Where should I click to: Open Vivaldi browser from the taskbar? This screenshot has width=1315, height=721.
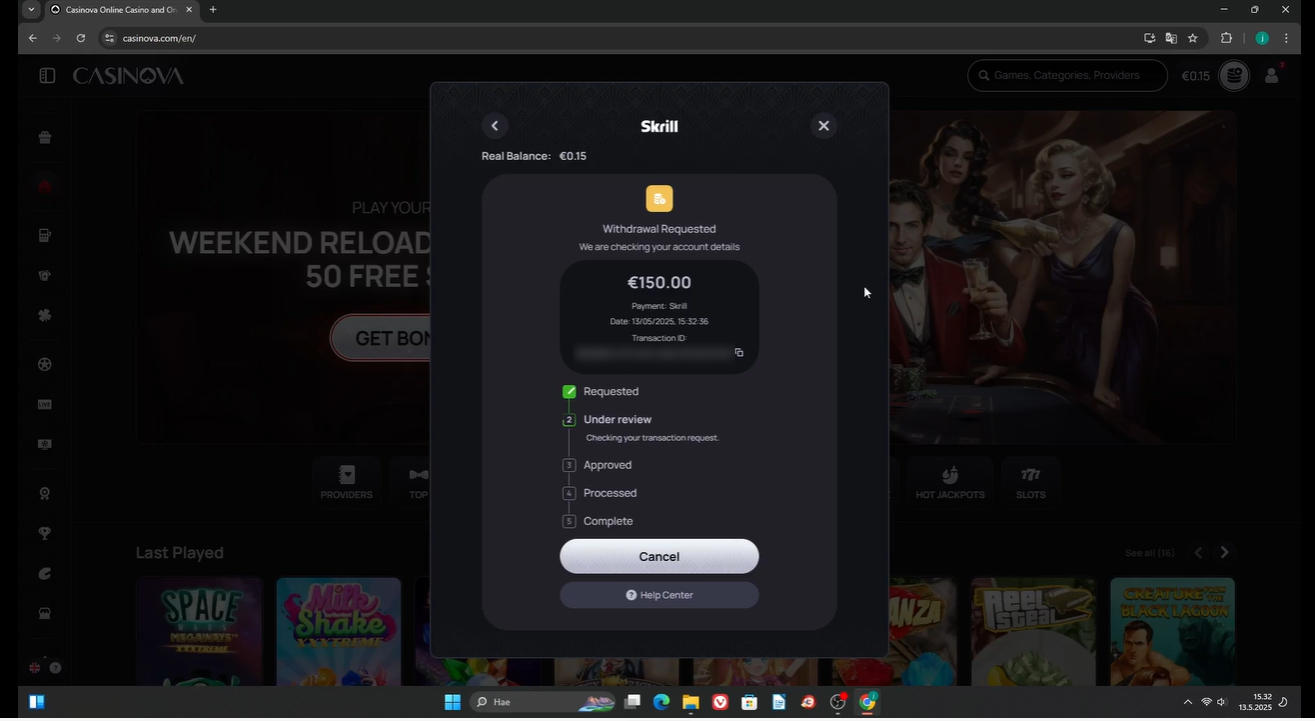click(720, 702)
